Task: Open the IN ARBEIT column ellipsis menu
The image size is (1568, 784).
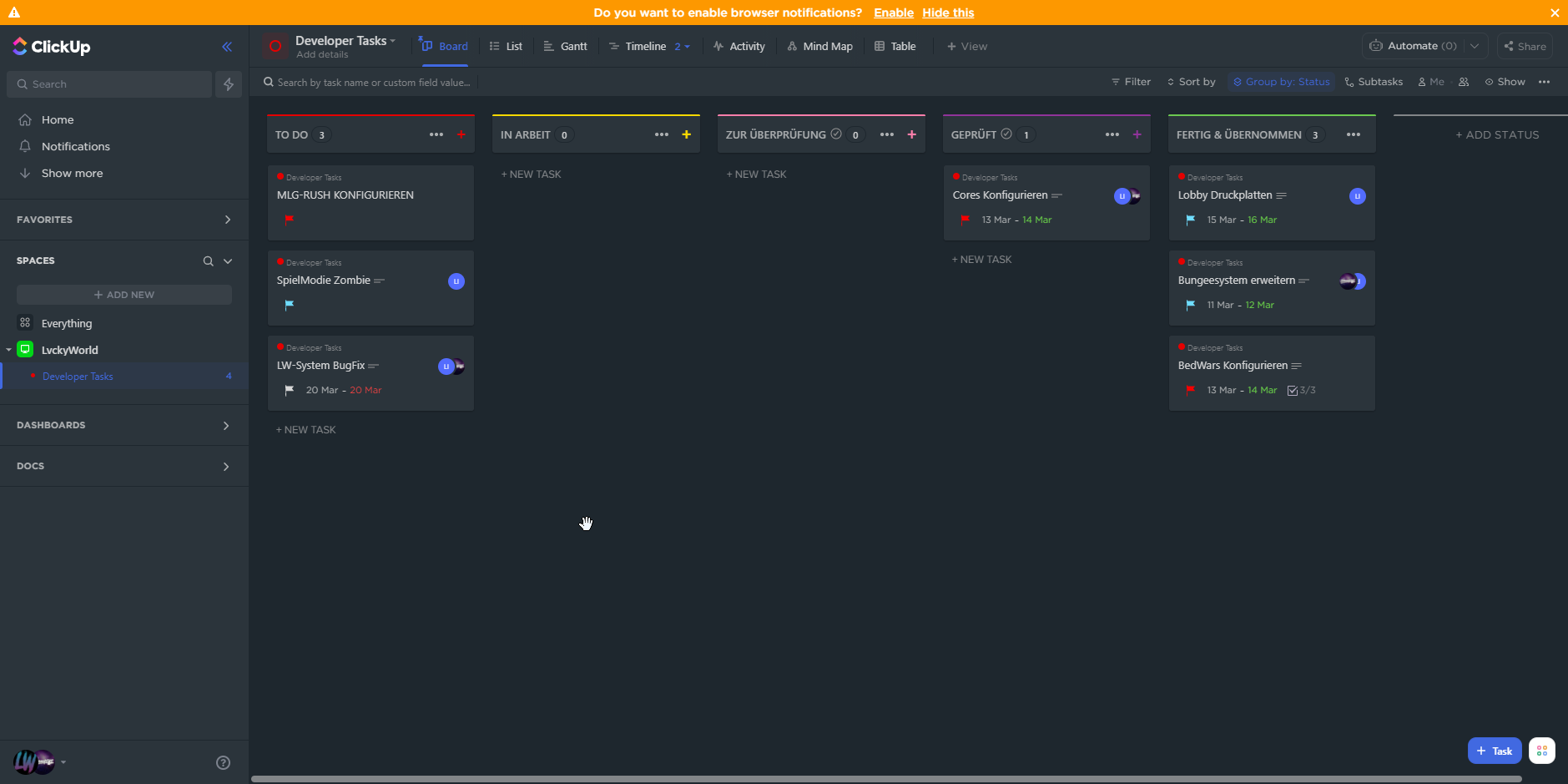Action: pos(661,134)
